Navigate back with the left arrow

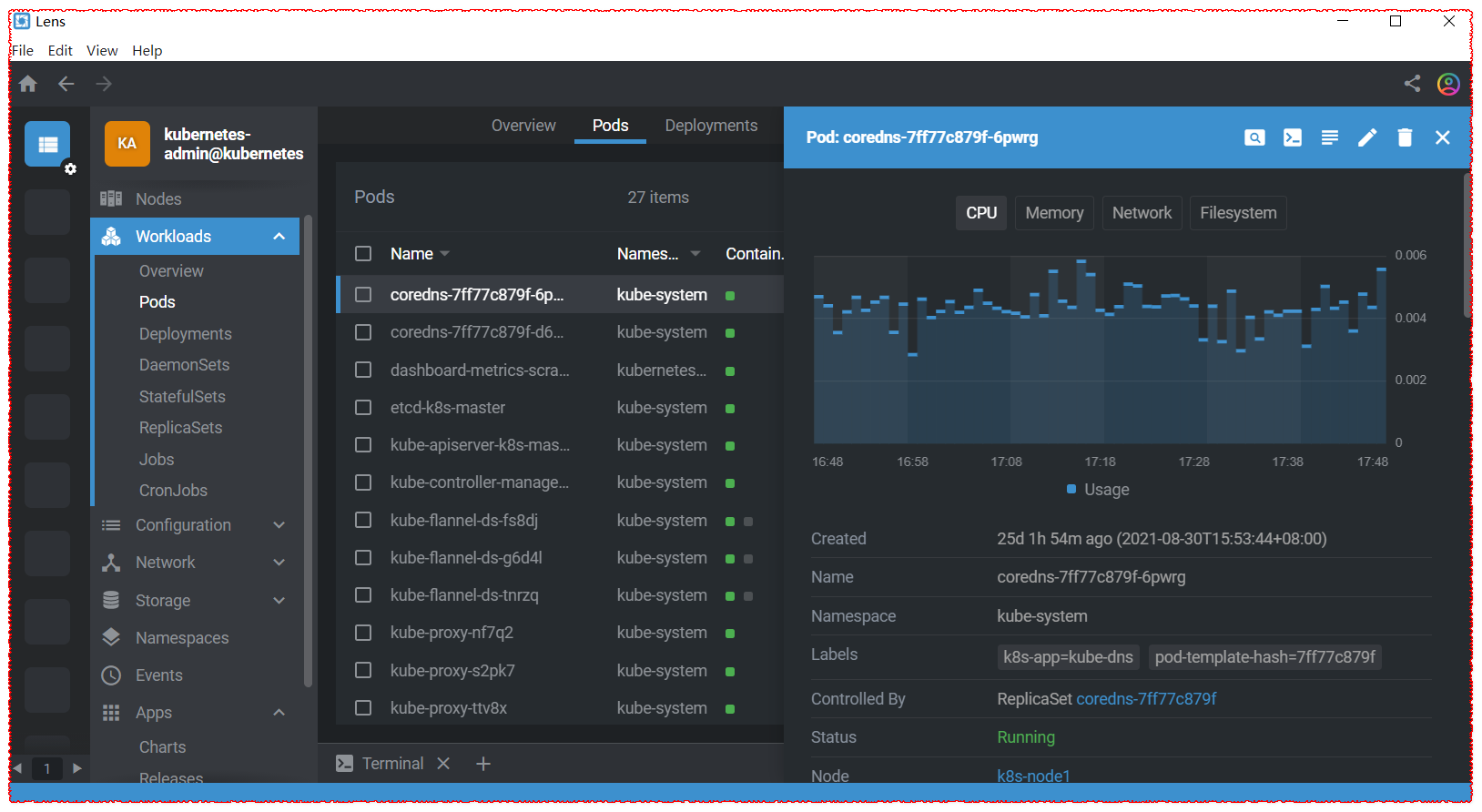[x=66, y=84]
